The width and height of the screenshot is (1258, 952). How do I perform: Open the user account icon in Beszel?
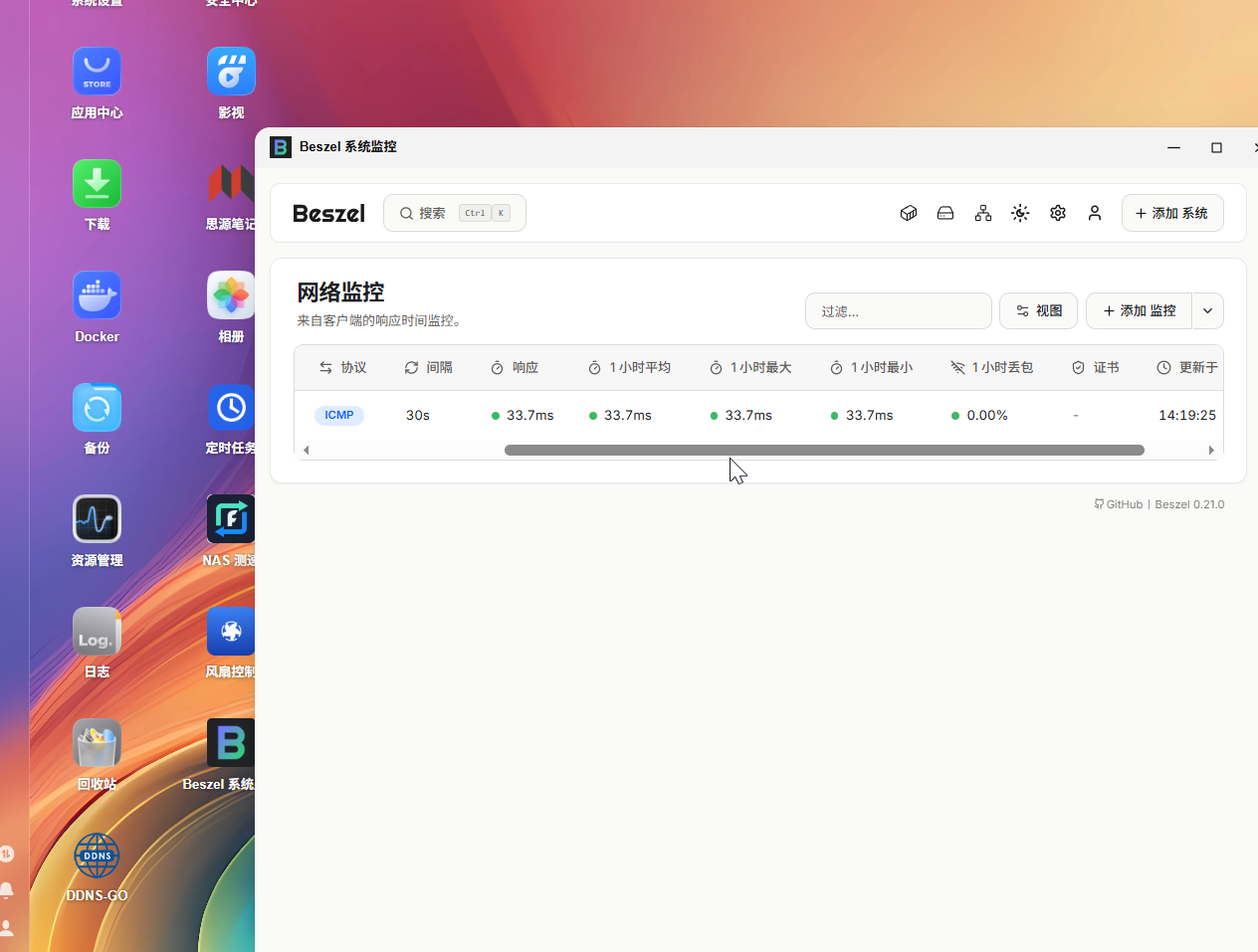pyautogui.click(x=1095, y=213)
